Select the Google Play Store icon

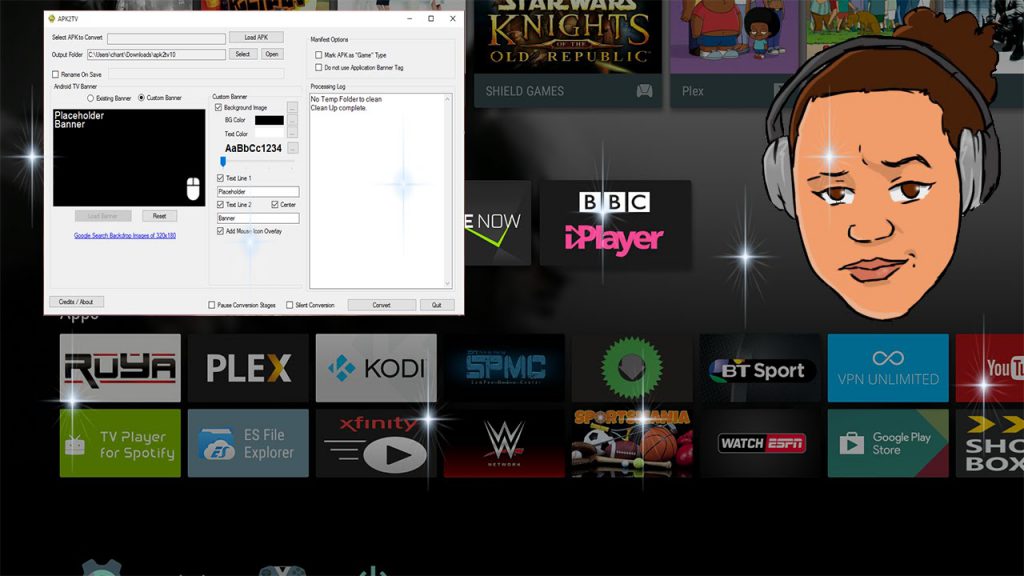coord(887,442)
